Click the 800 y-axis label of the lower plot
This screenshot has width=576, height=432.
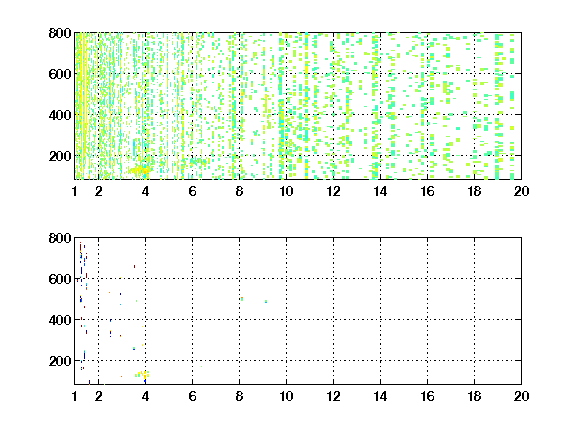coord(60,238)
